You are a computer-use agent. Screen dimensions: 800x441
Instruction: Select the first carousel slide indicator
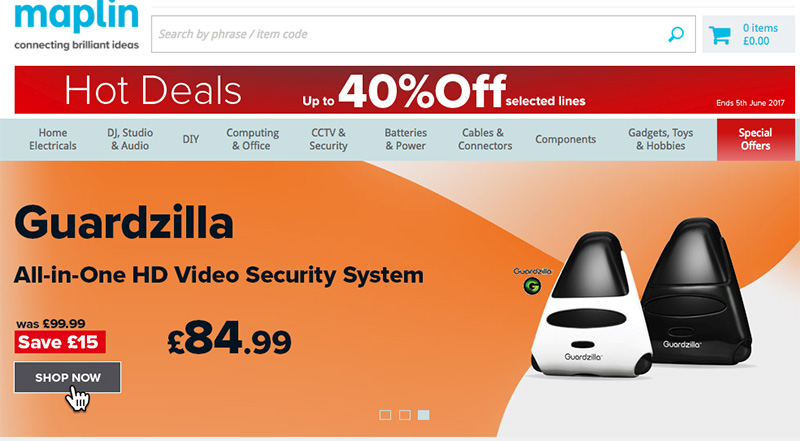tap(385, 415)
